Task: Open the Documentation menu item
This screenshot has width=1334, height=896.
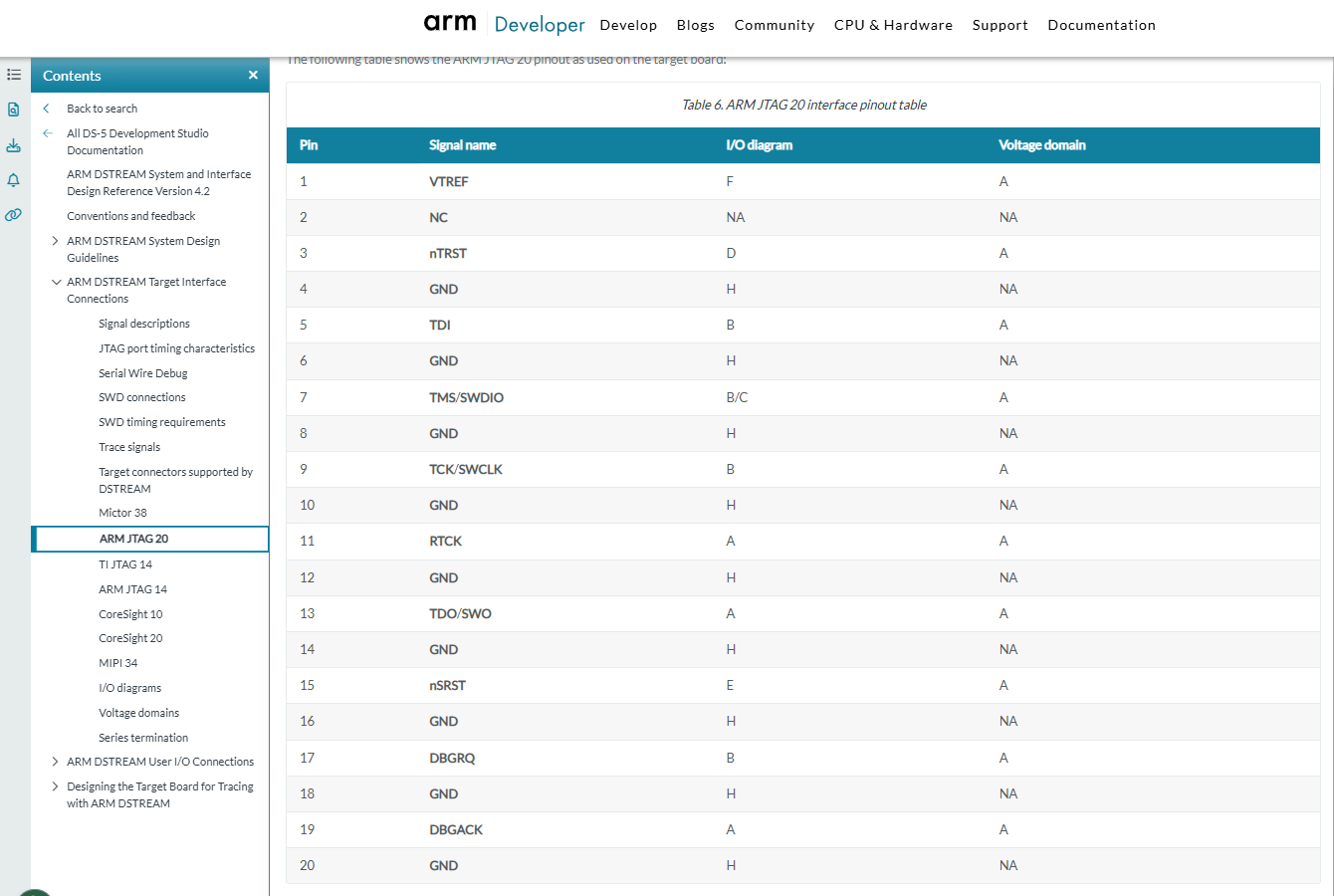Action: click(1101, 25)
